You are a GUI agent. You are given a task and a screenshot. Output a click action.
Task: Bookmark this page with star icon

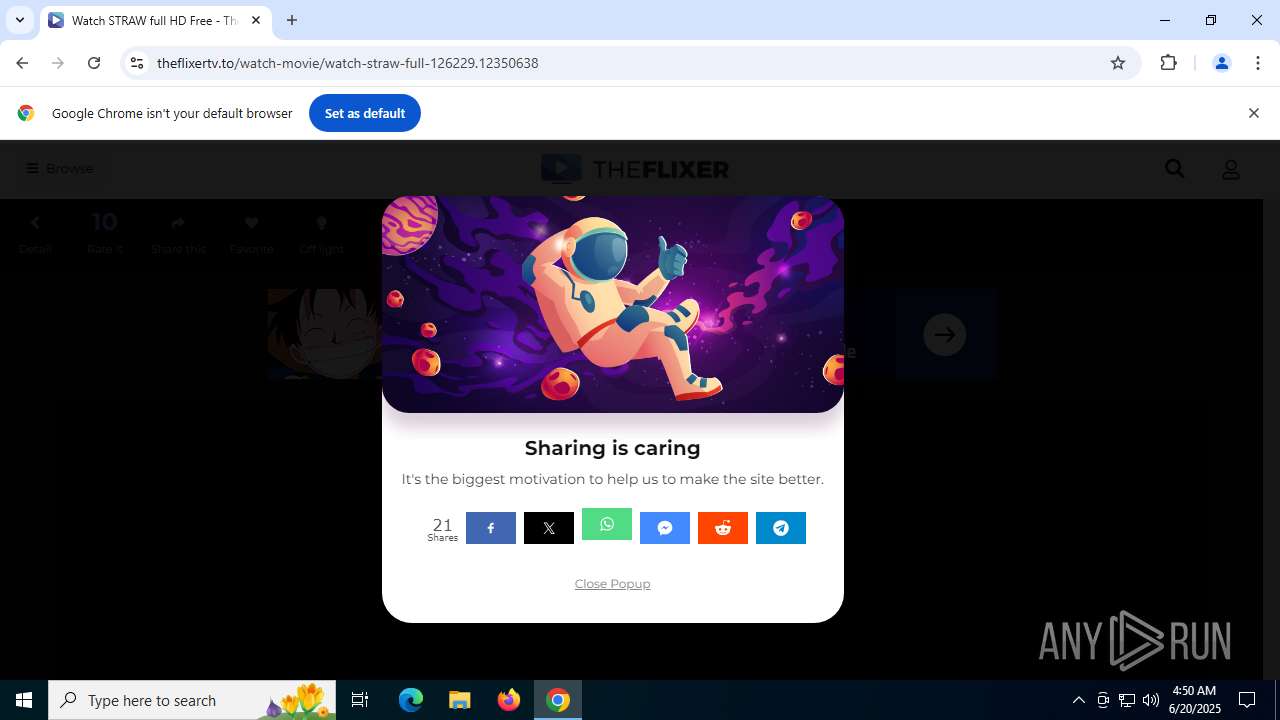[x=1118, y=63]
